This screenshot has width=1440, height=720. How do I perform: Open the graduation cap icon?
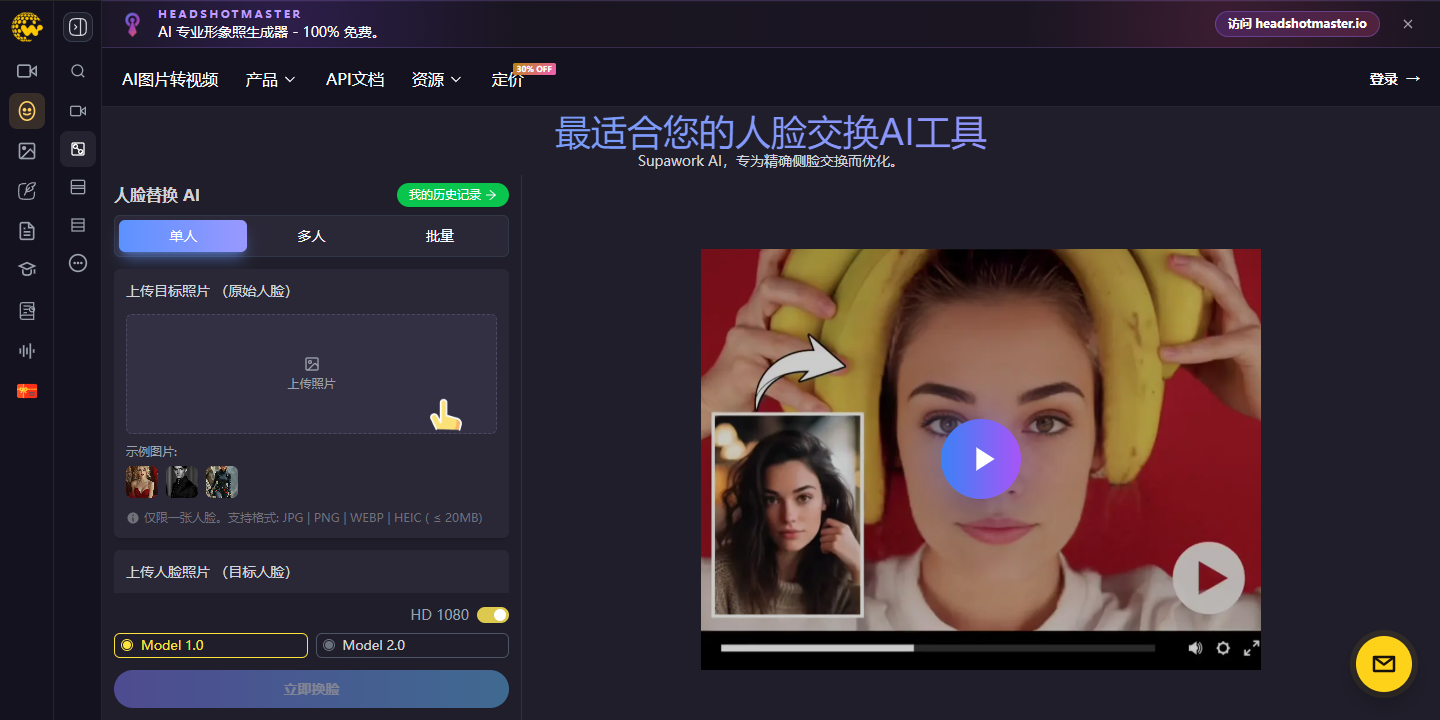tap(27, 269)
